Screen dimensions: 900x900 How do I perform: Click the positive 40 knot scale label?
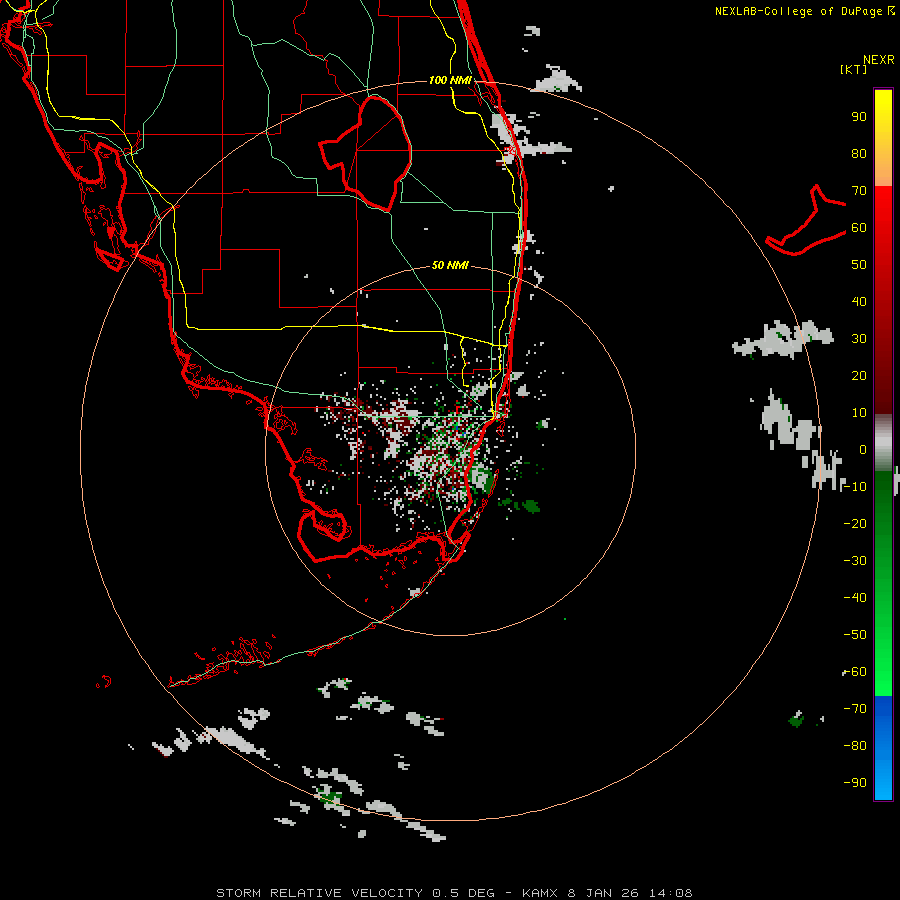point(859,302)
